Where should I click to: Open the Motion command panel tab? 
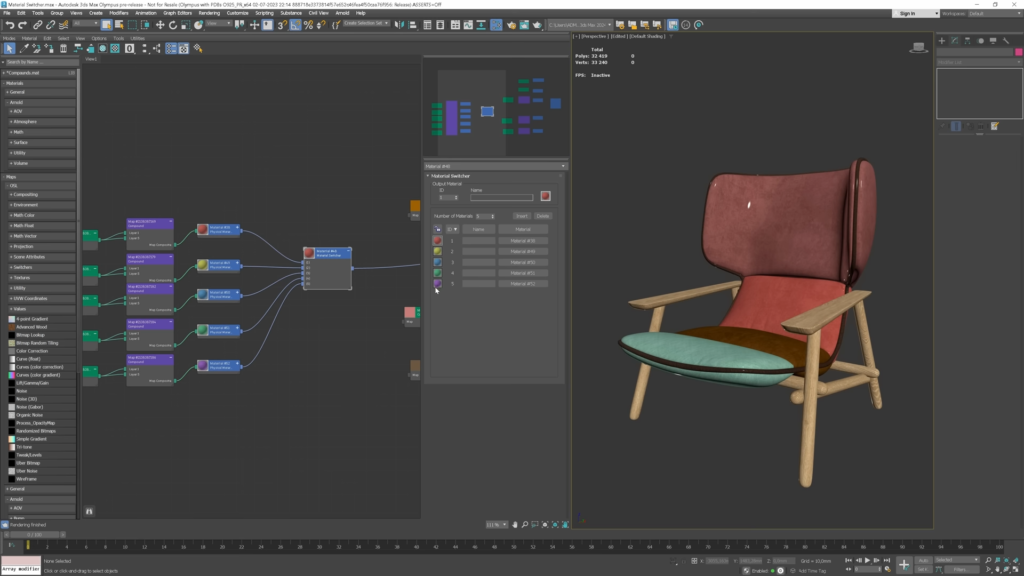coord(980,40)
